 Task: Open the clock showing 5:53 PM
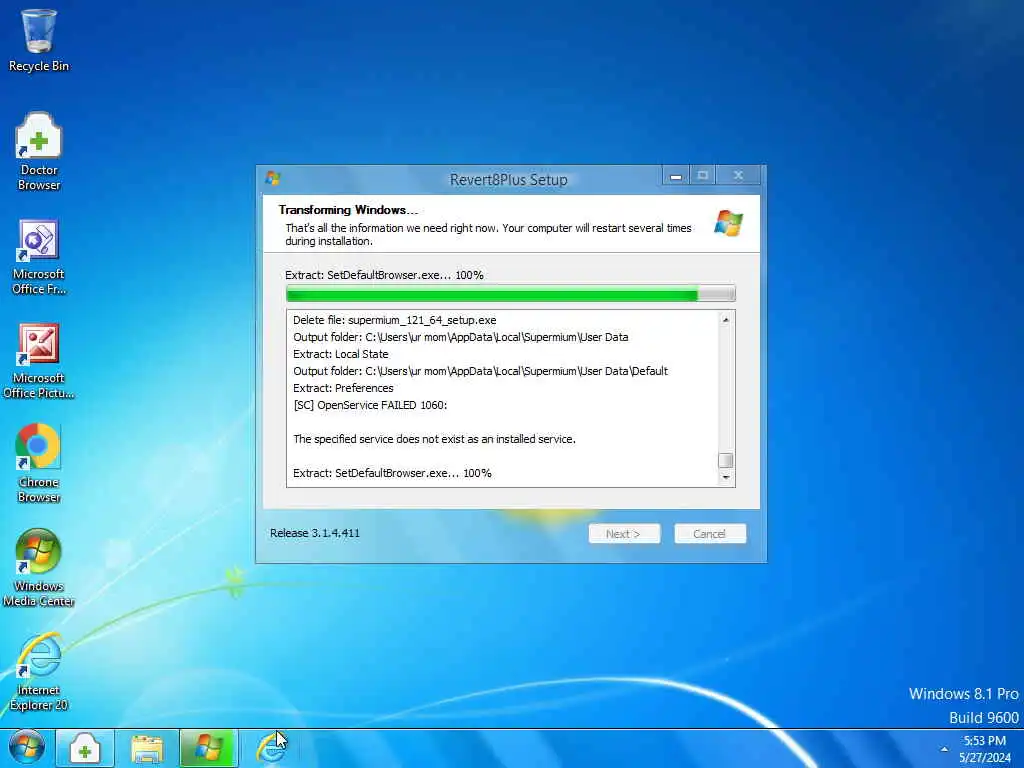coord(985,749)
